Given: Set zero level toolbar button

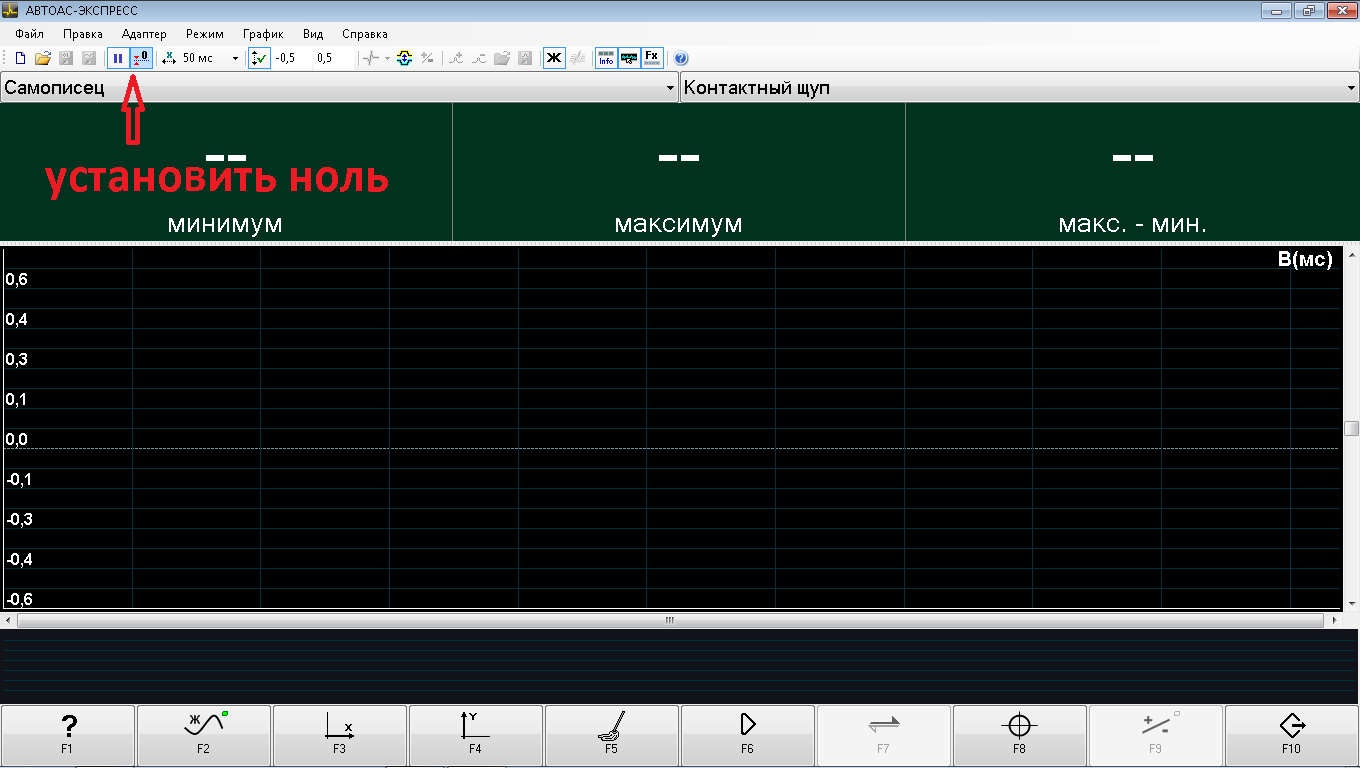Looking at the screenshot, I should pos(142,58).
